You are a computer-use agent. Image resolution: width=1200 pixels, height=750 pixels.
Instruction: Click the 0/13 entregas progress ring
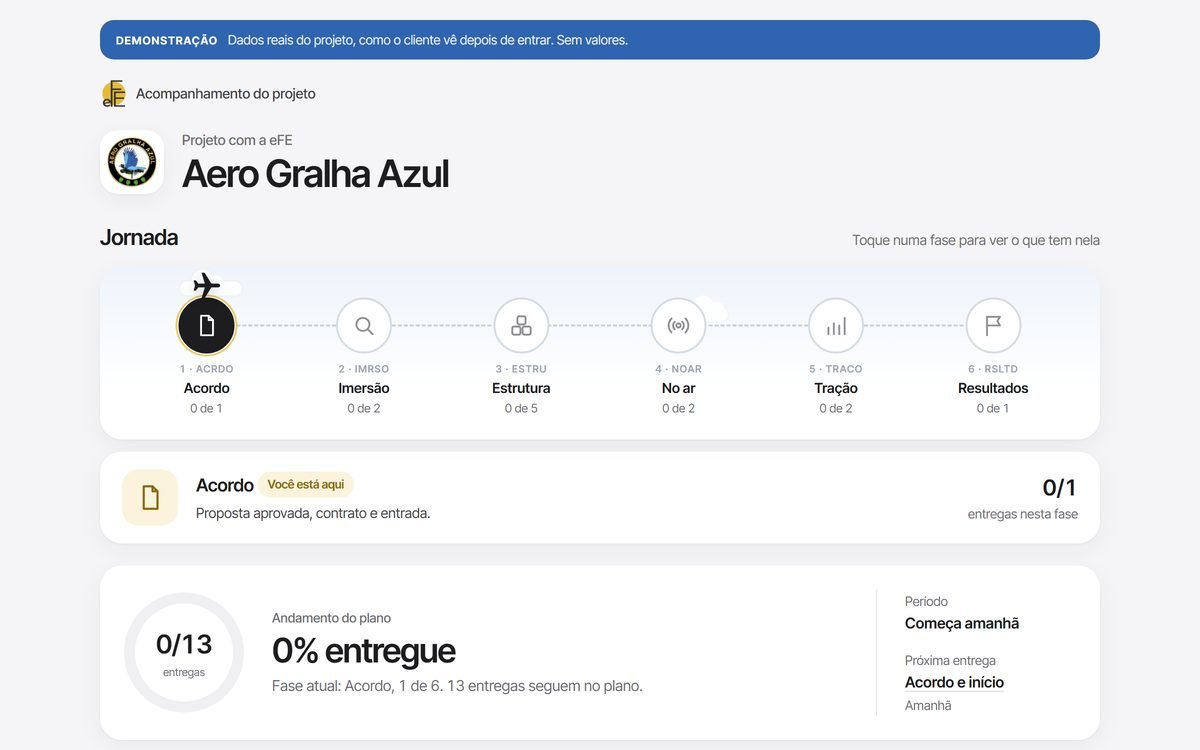coord(184,652)
